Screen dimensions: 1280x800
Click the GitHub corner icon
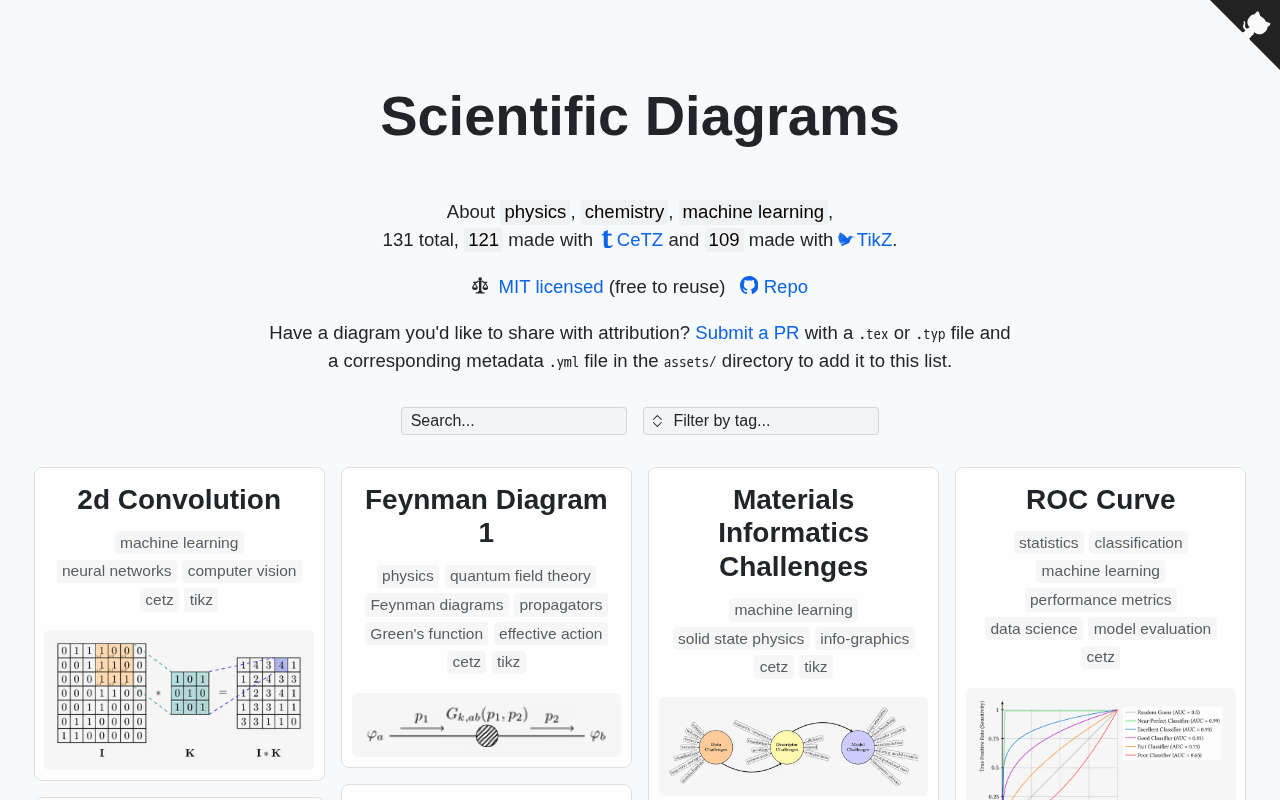(1255, 24)
